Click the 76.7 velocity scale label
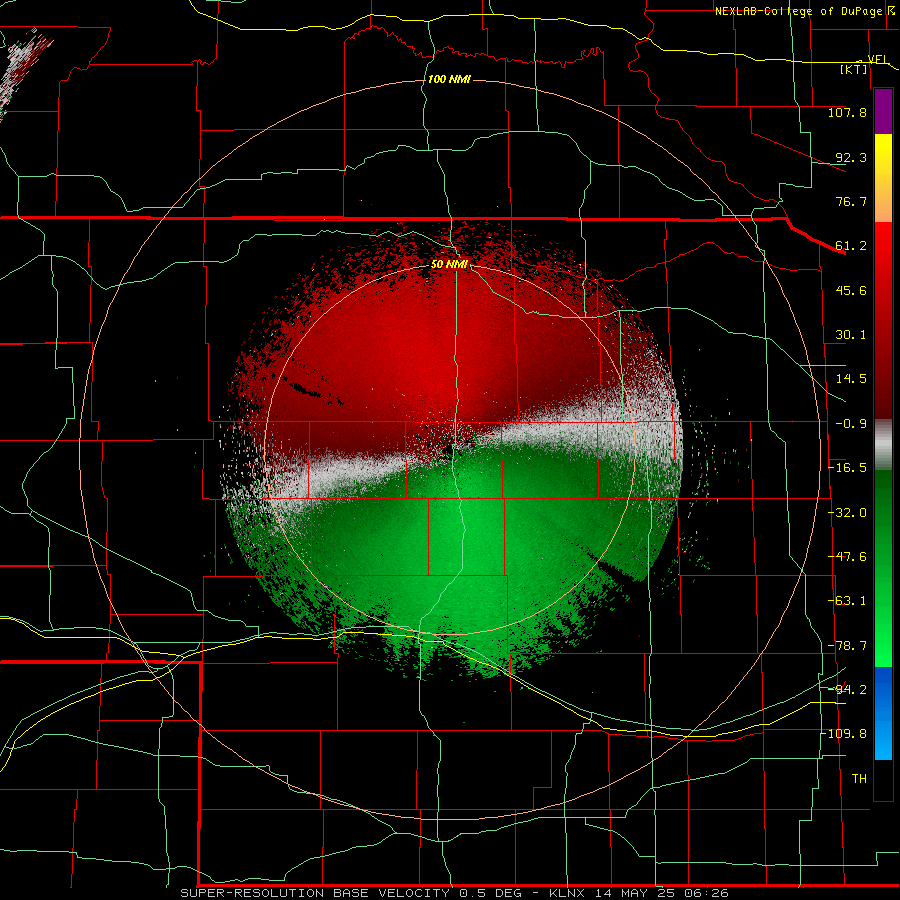 pos(851,201)
